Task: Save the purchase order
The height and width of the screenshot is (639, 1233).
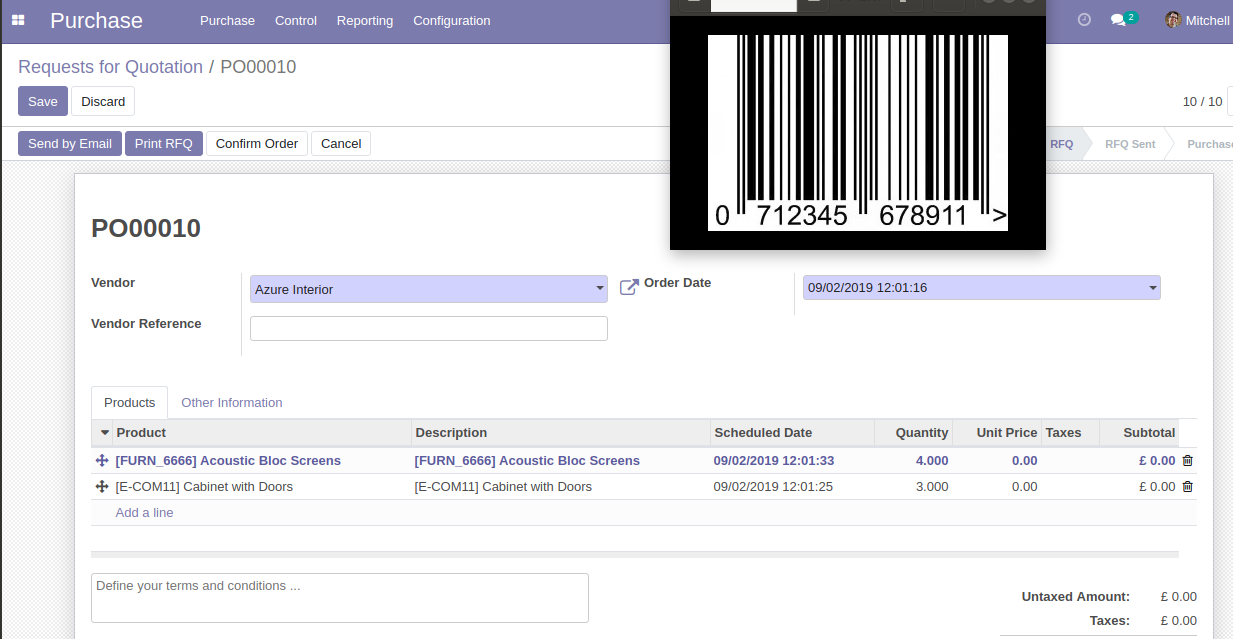Action: (43, 101)
